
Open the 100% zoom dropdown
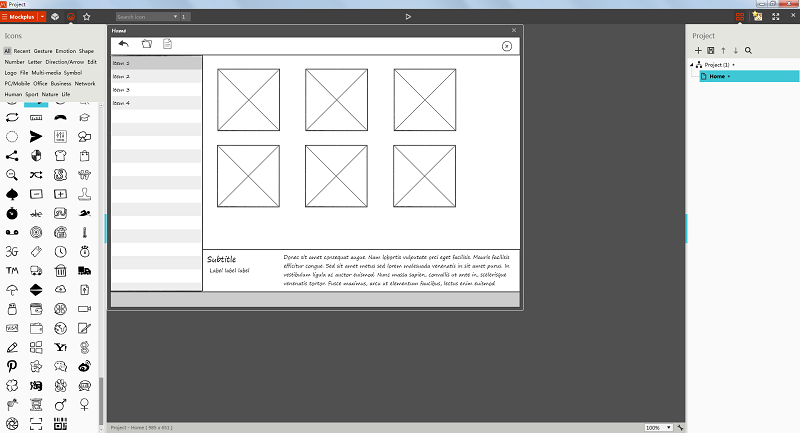pos(668,427)
